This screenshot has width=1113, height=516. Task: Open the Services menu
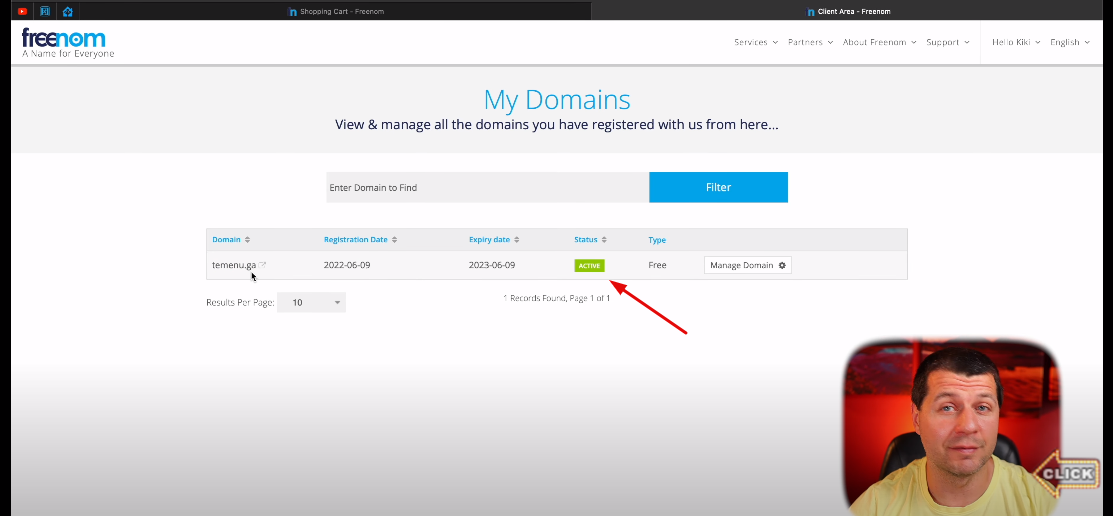point(756,43)
